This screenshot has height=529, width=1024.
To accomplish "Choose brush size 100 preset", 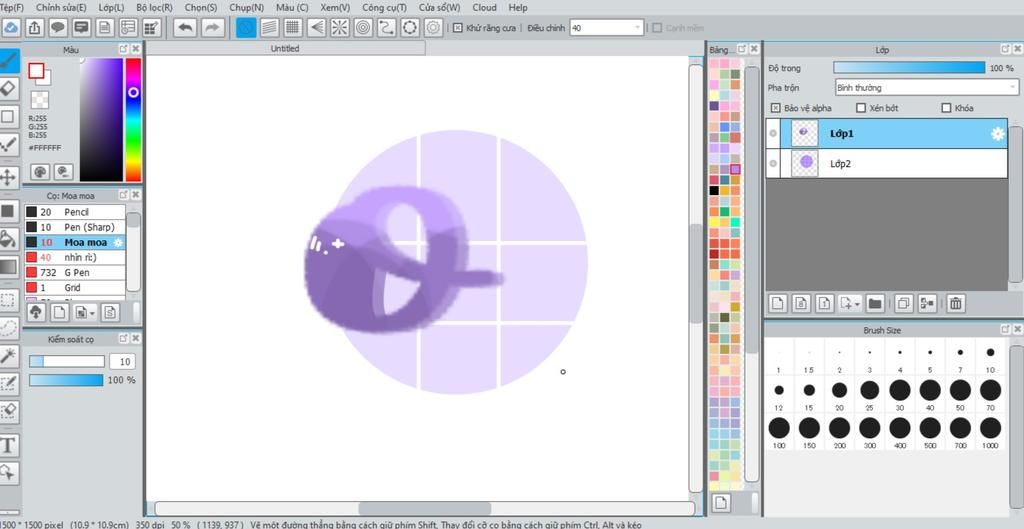I will tap(778, 432).
